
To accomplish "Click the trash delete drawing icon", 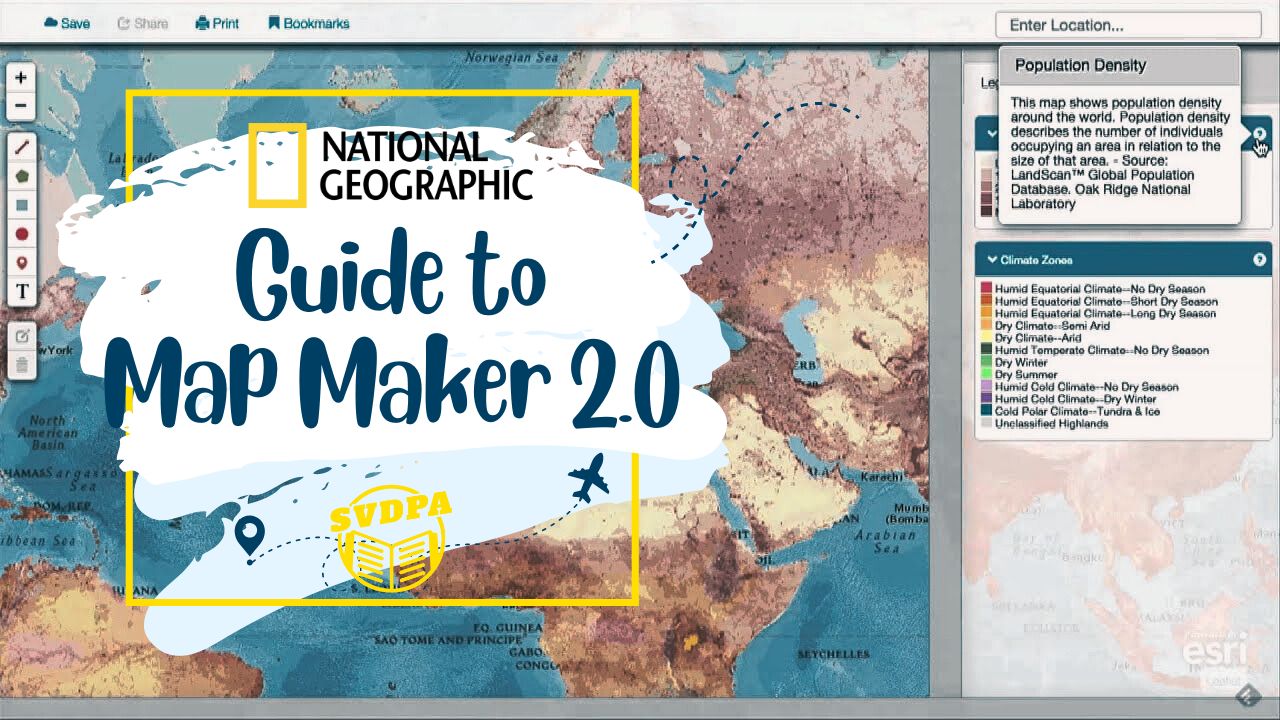I will coord(22,365).
